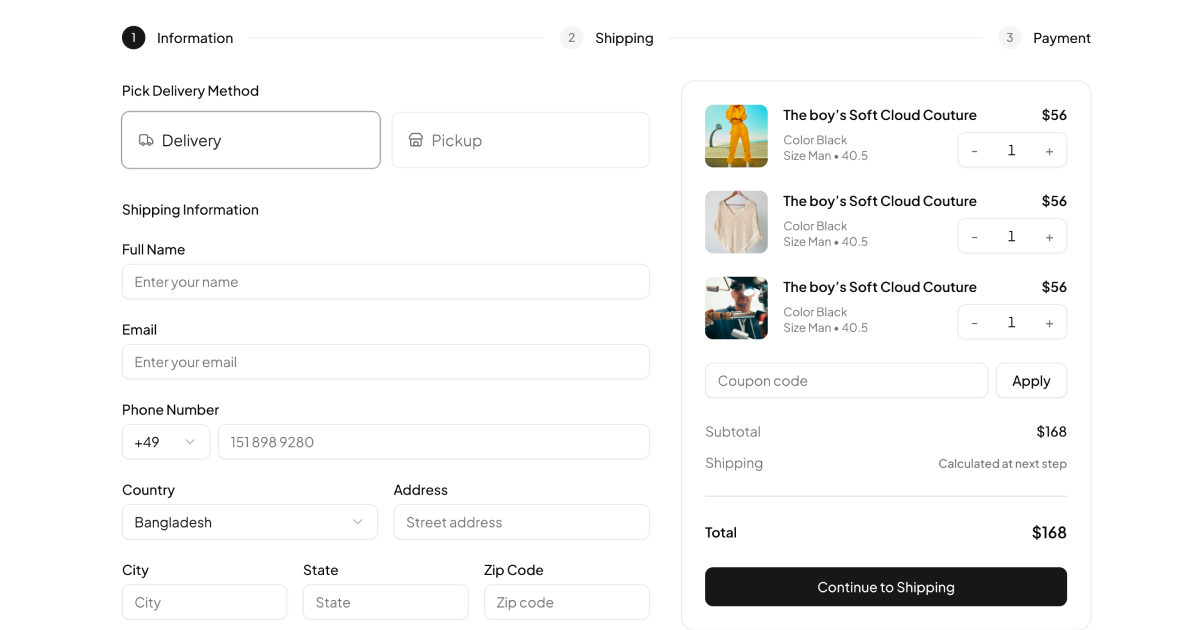Click the Continue to Shipping button

[885, 587]
